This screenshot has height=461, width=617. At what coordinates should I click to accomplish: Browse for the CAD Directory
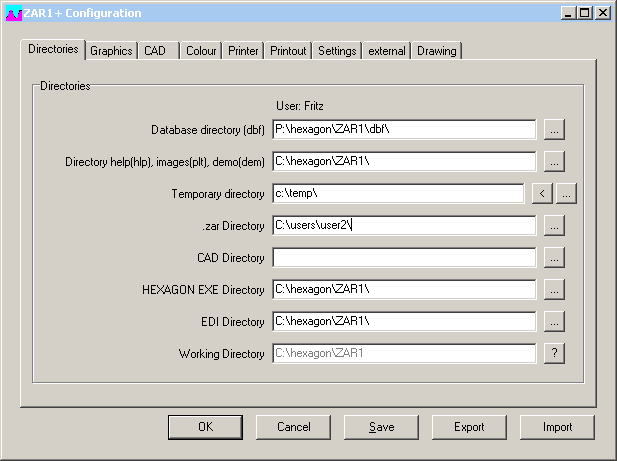tap(554, 257)
